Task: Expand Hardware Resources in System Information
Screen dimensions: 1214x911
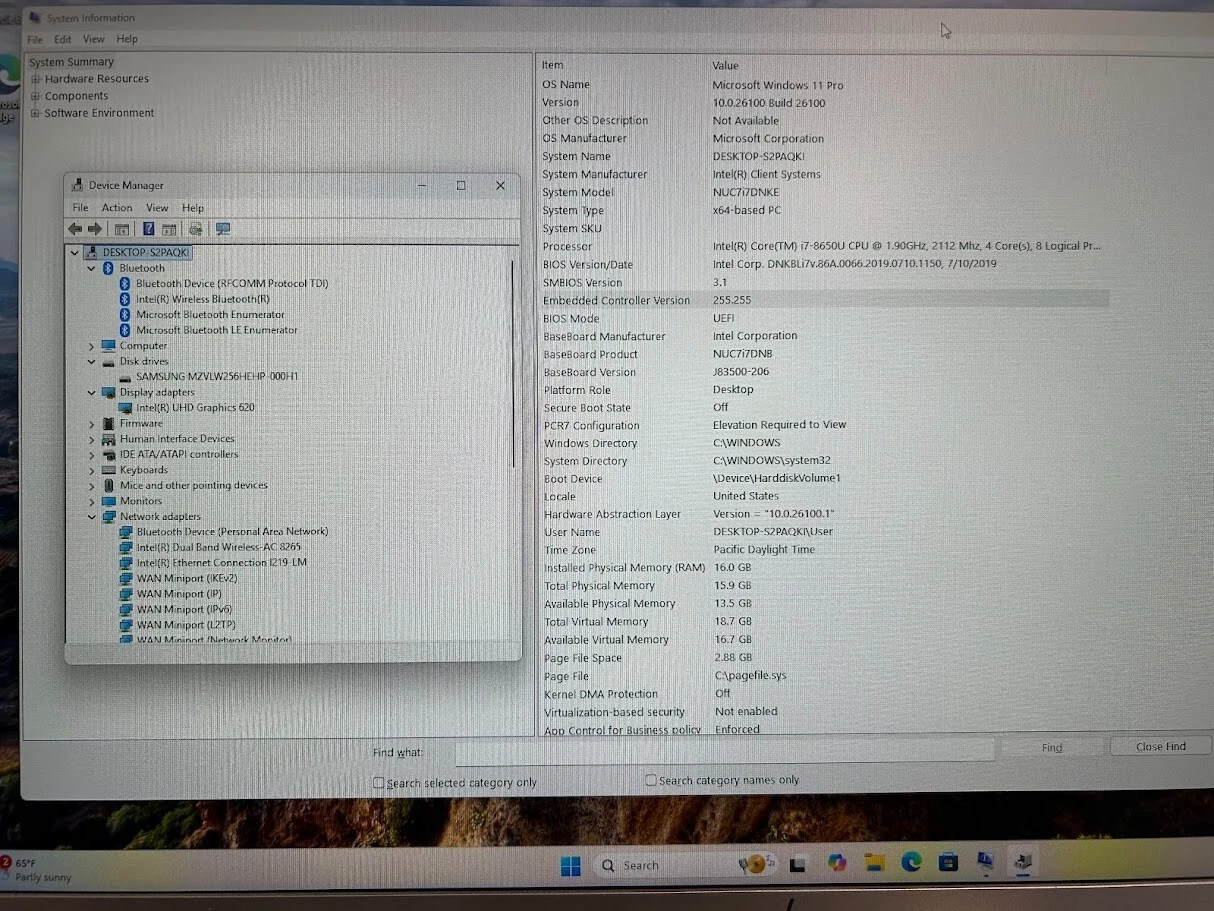Action: coord(36,79)
